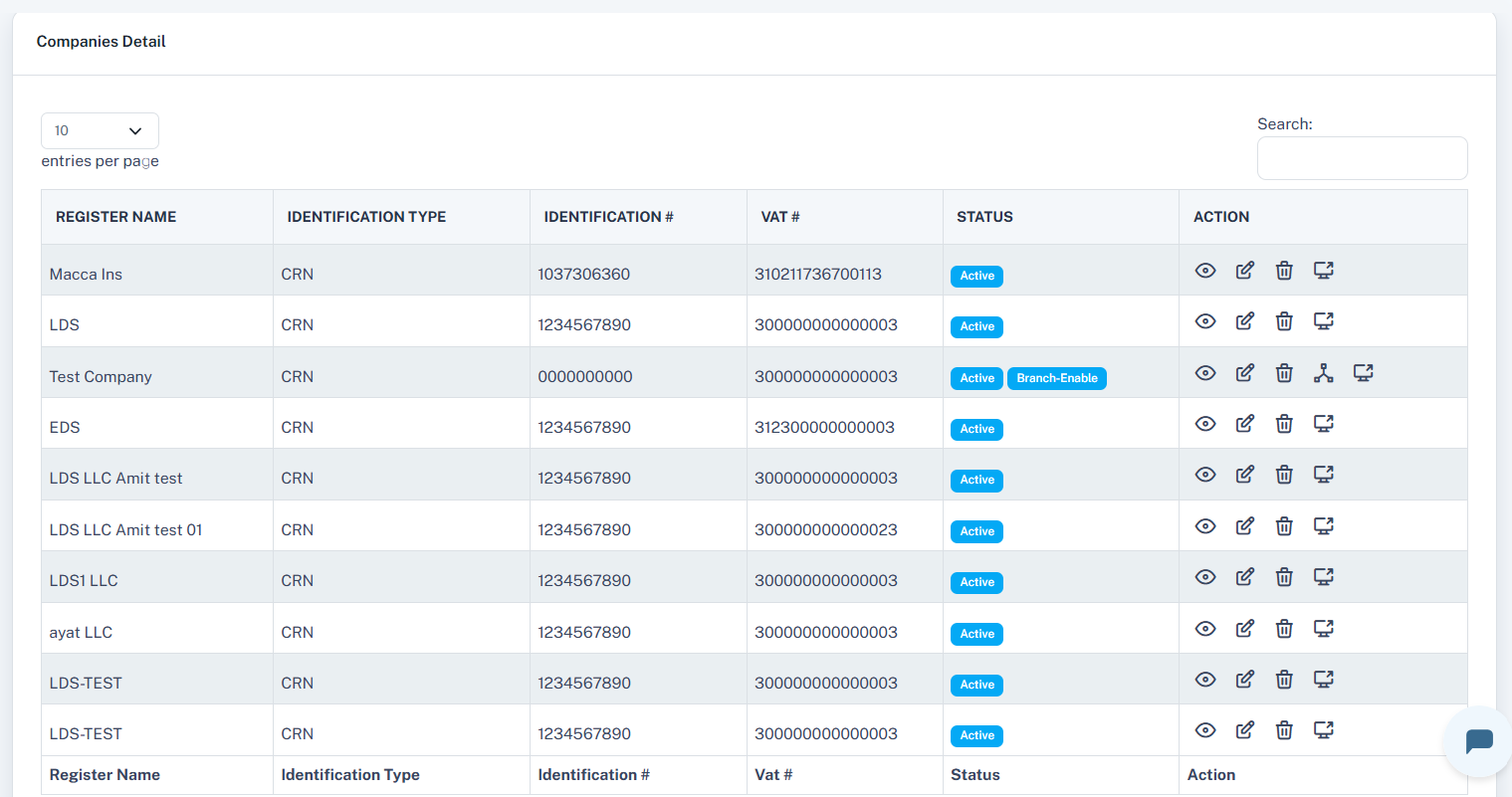
Task: Click monitor icon for Macca Ins
Action: tap(1323, 271)
